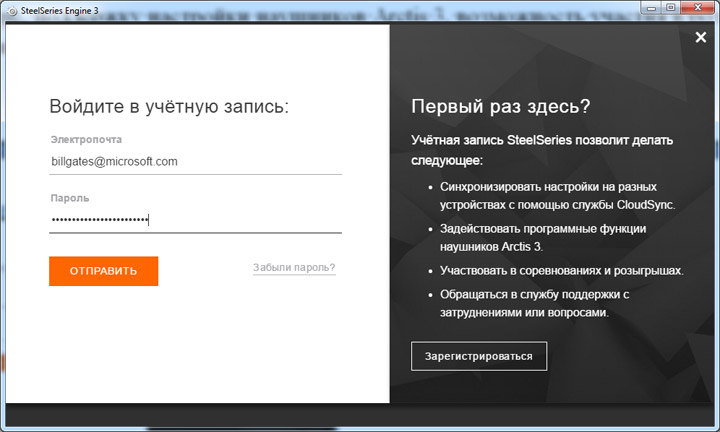Click the Зарегистрироваться button
Image resolution: width=720 pixels, height=432 pixels.
[479, 356]
